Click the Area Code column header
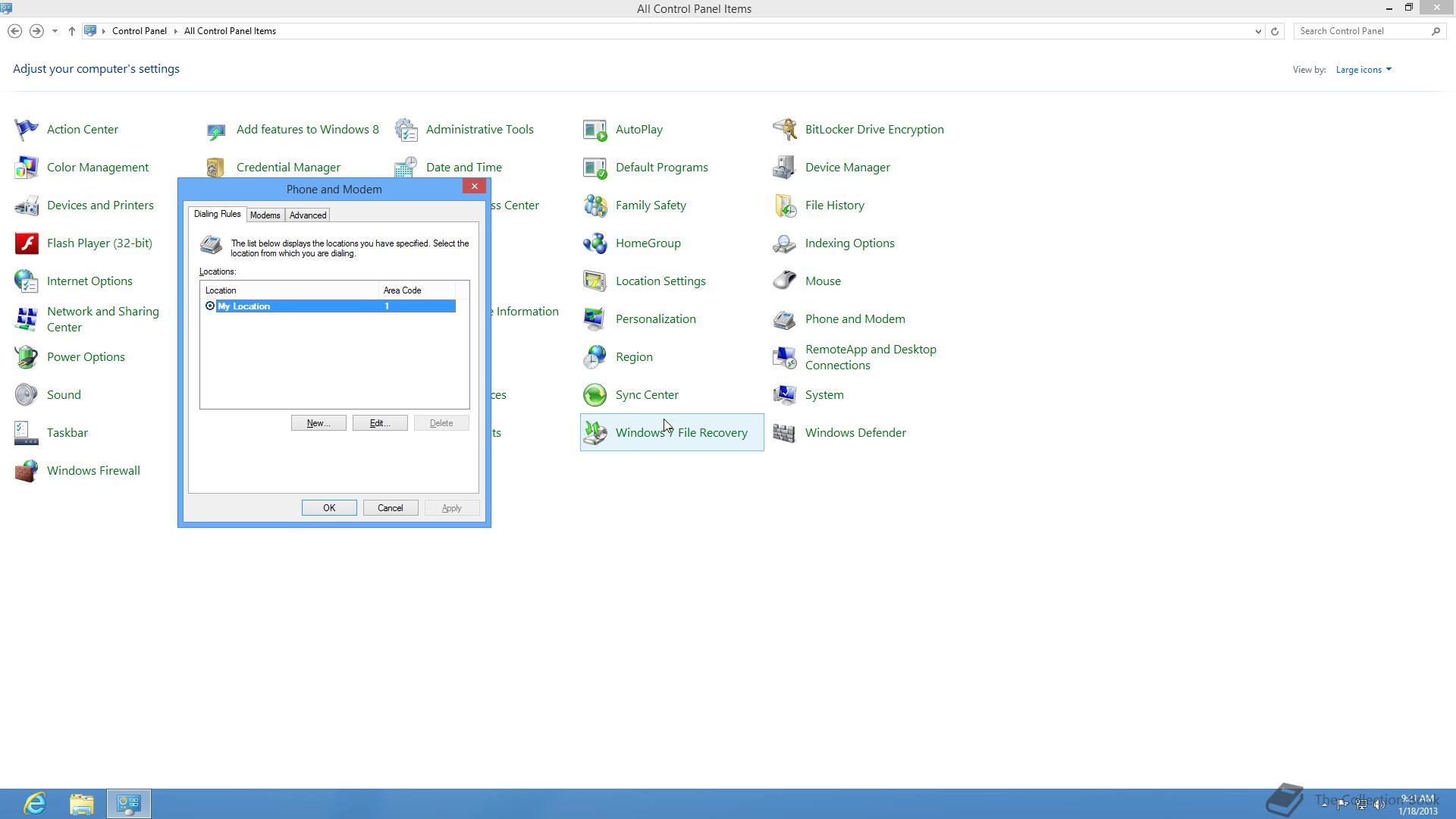Viewport: 1456px width, 819px height. (417, 290)
